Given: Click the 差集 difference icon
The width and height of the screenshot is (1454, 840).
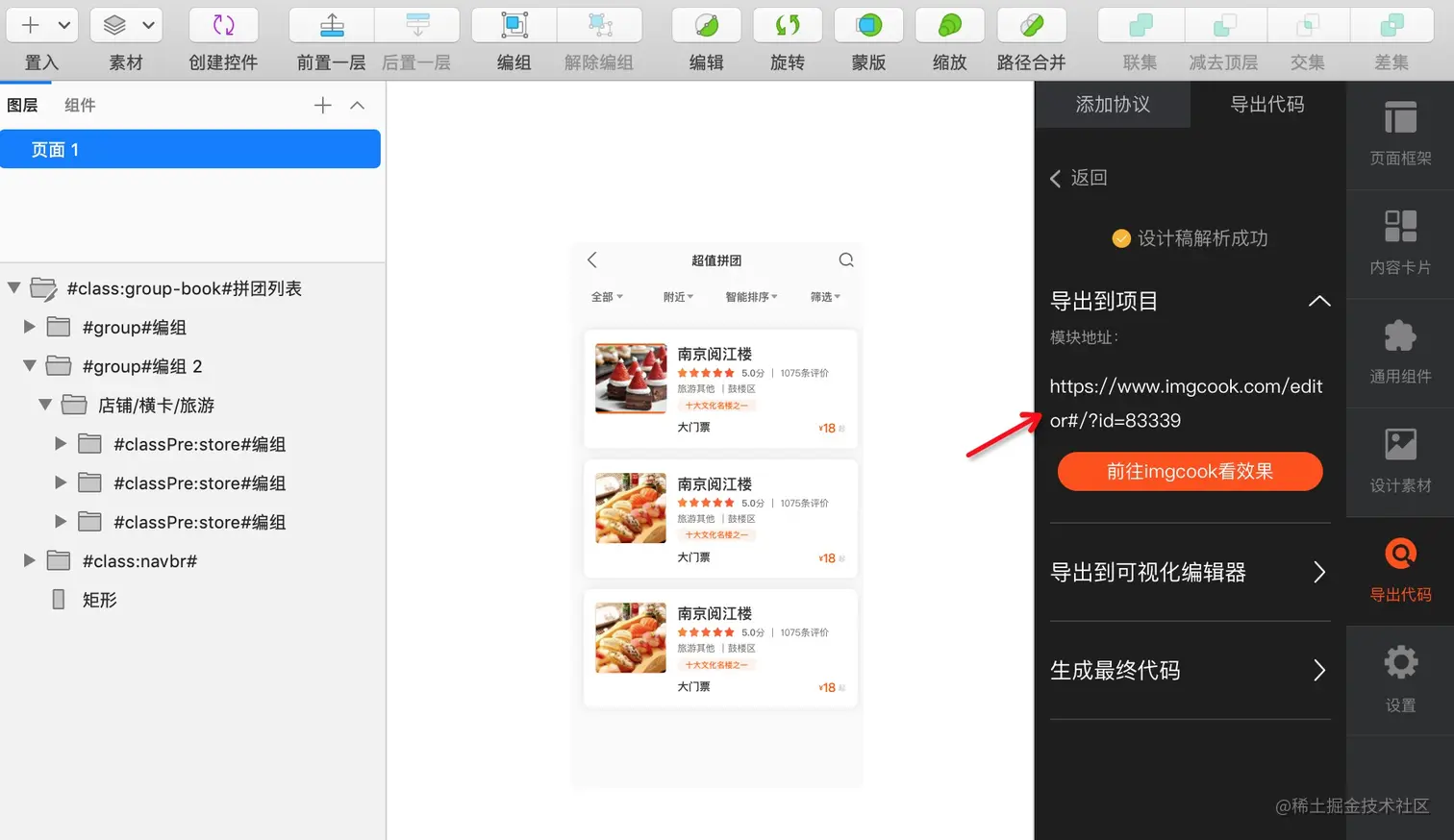Looking at the screenshot, I should [1391, 25].
